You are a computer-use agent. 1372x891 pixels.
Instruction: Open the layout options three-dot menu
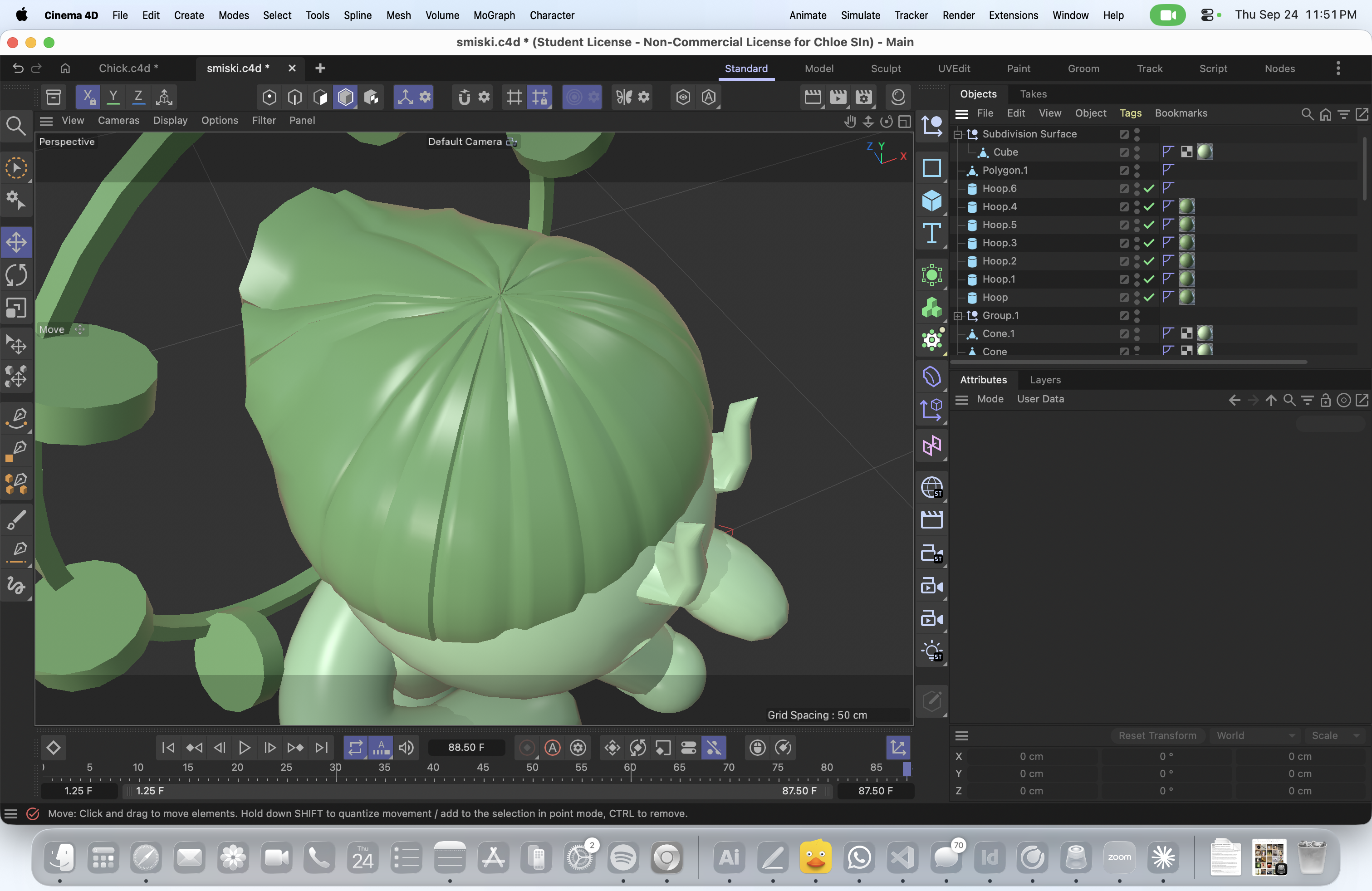pyautogui.click(x=1338, y=69)
